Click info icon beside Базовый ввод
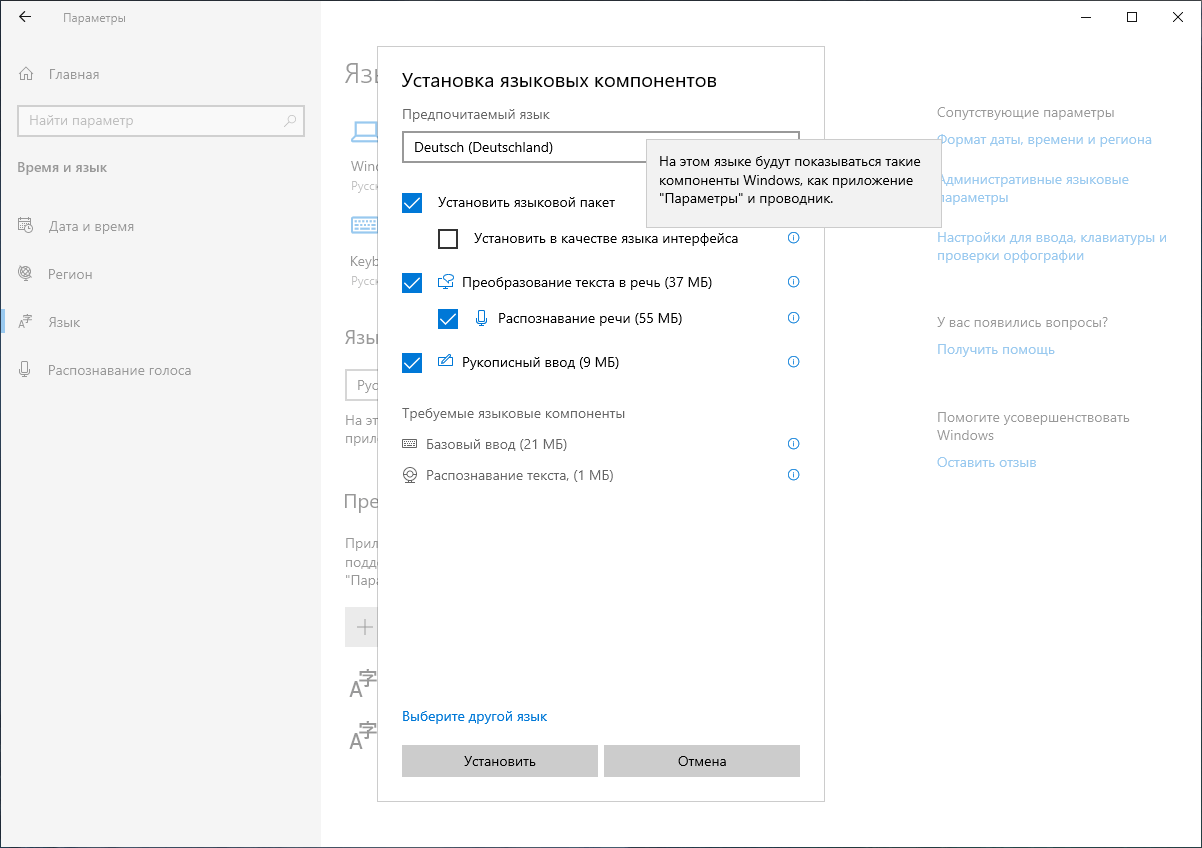The width and height of the screenshot is (1202, 848). coord(794,444)
